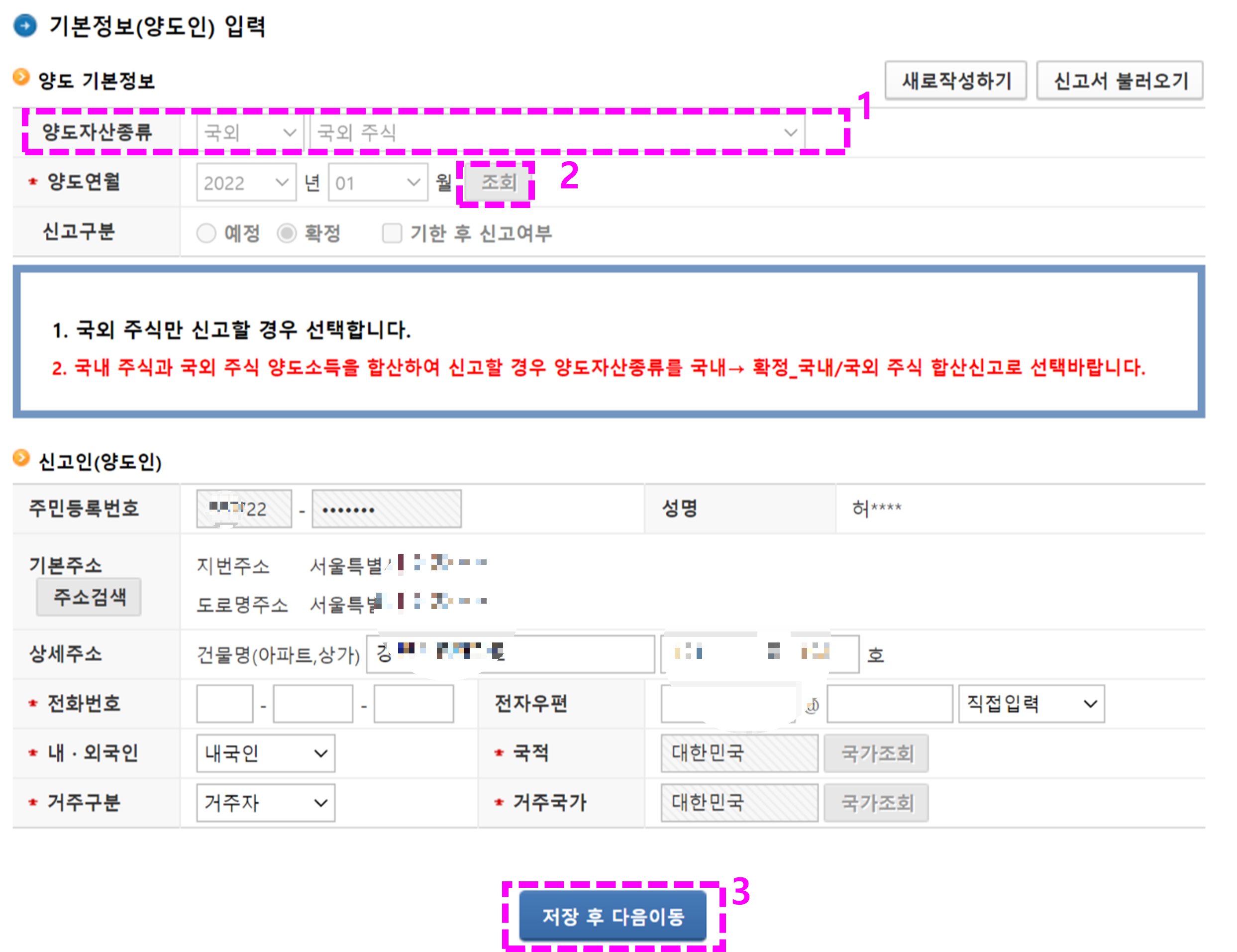
Task: Click blue arrow icon beside 기본정보(양도인) 입력
Action: coord(25,26)
